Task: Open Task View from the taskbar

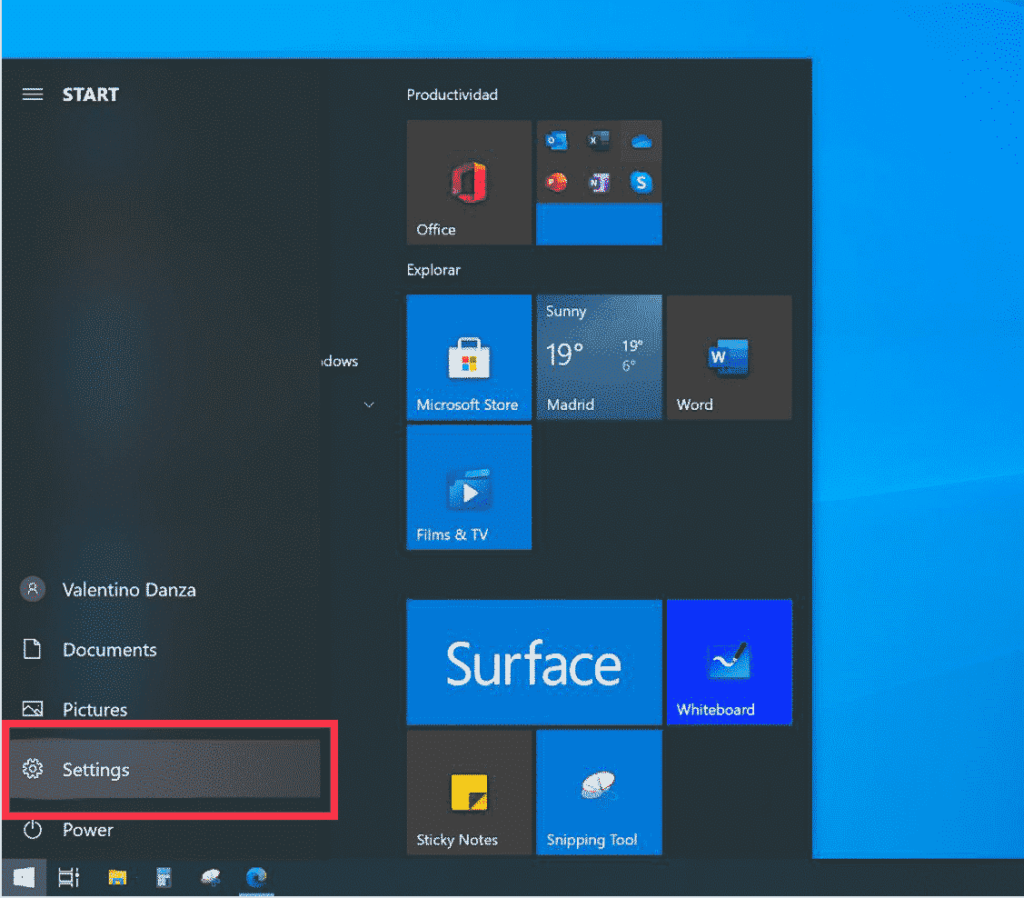Action: coord(69,877)
